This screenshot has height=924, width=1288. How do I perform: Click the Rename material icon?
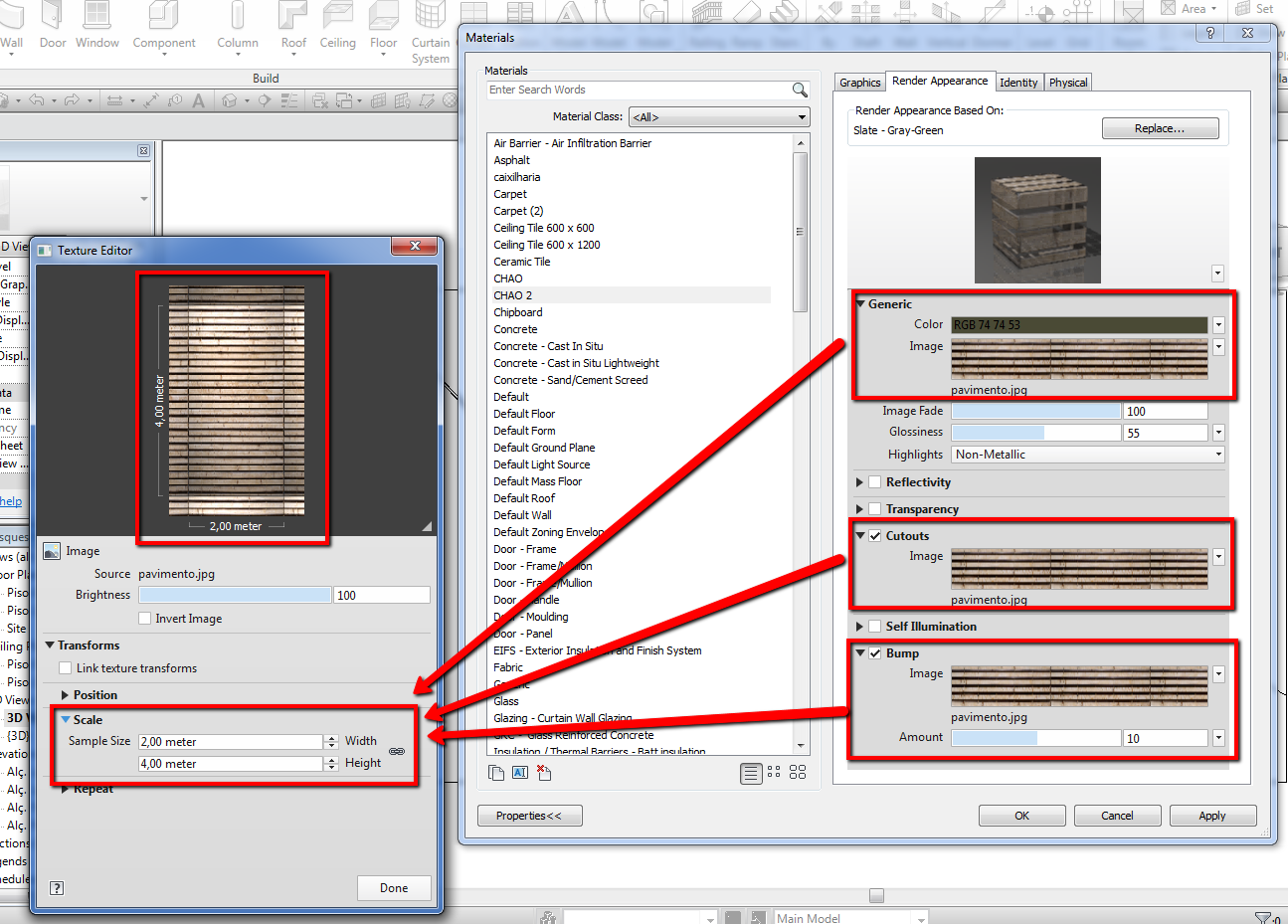point(520,773)
